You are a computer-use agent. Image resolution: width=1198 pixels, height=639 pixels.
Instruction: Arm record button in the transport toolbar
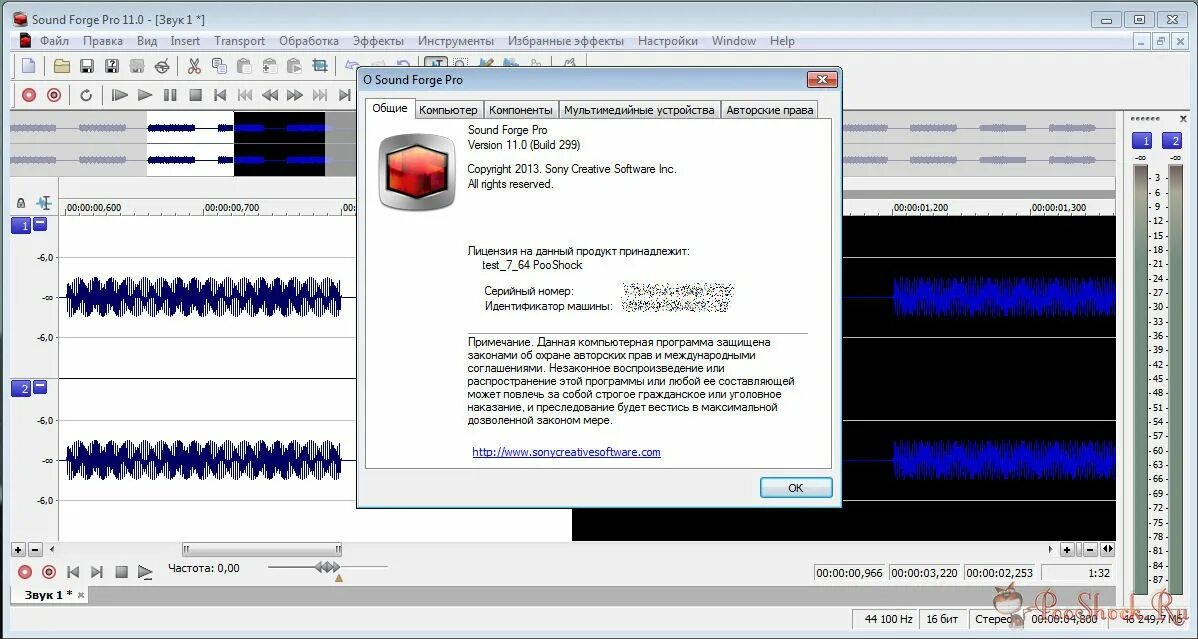pyautogui.click(x=29, y=96)
